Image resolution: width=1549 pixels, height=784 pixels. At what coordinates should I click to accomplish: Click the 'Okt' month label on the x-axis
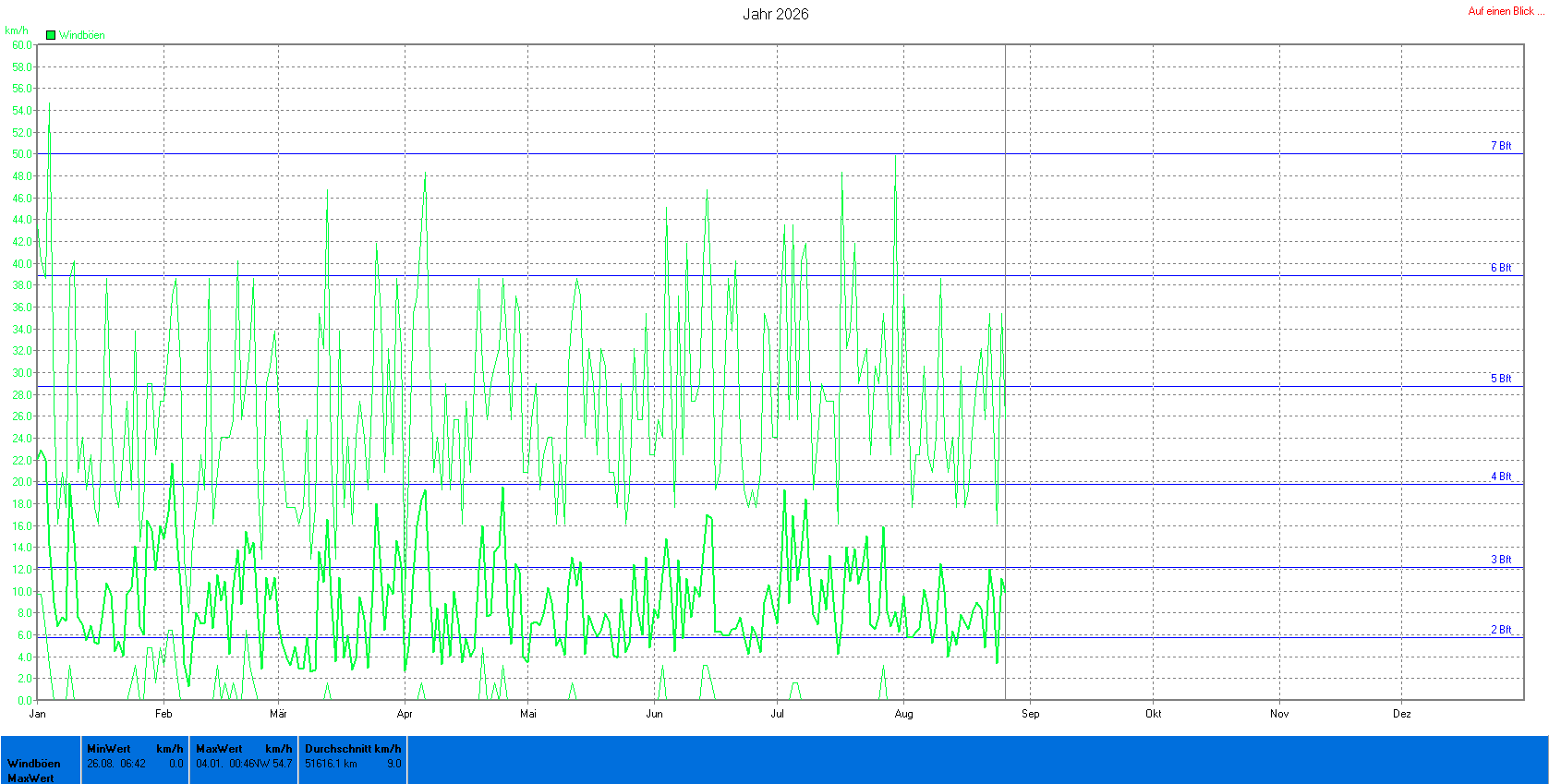1154,714
